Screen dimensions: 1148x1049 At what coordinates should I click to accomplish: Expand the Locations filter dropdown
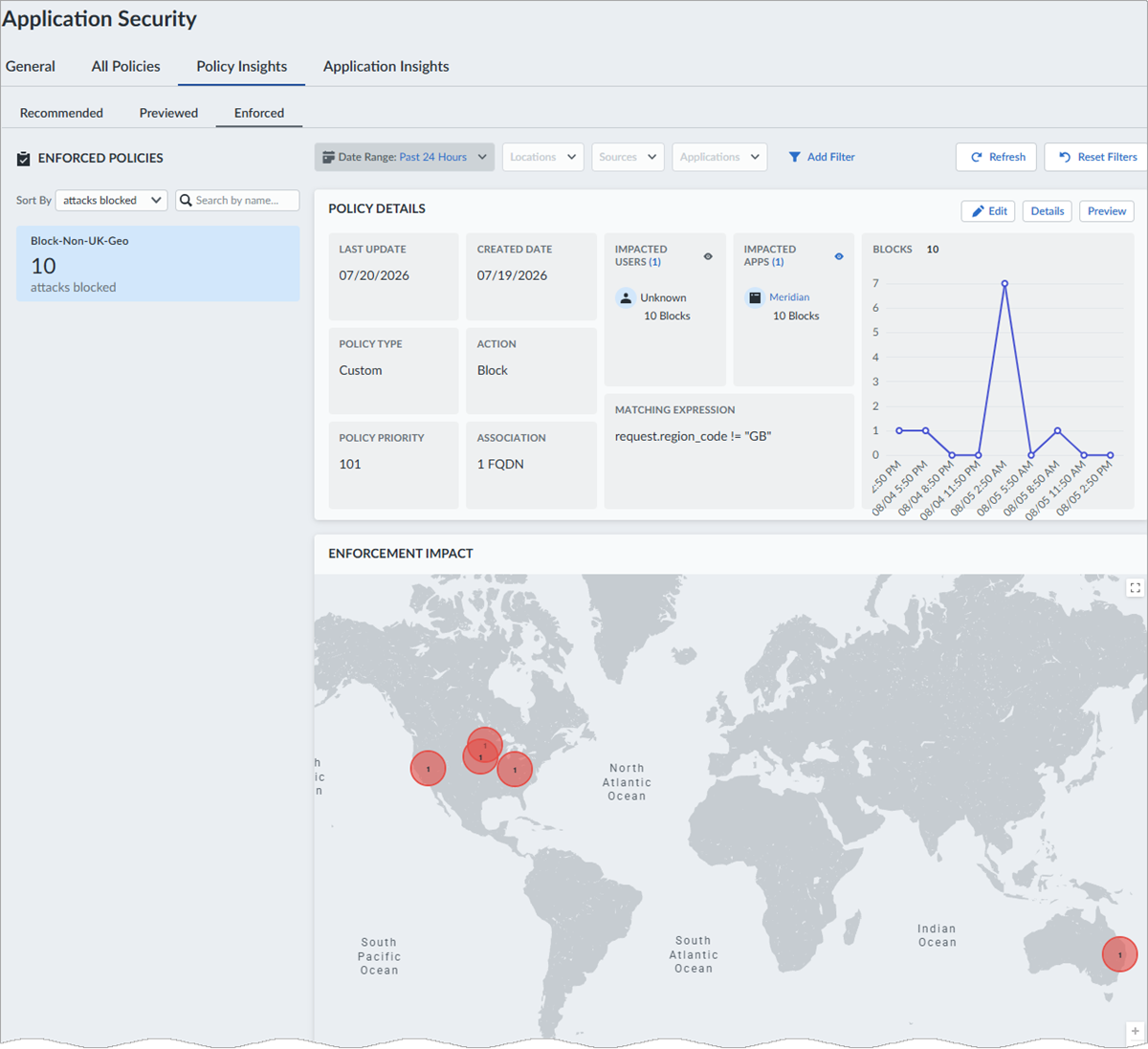click(542, 157)
